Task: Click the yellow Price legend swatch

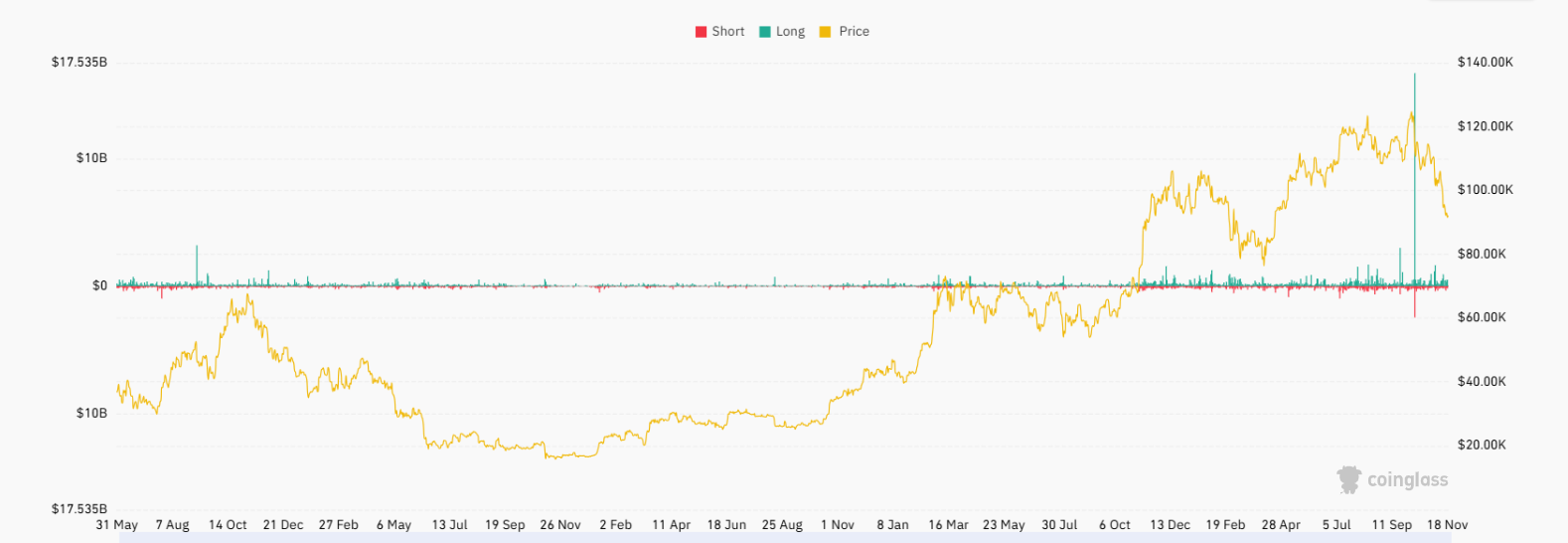Action: (825, 32)
